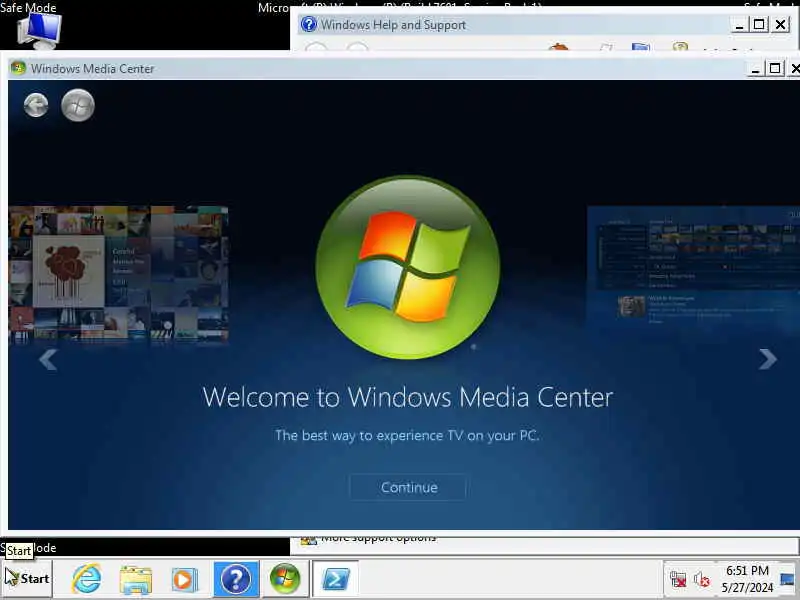This screenshot has height=600, width=800.
Task: Click the Windows Help and Support title icon
Action: [309, 24]
